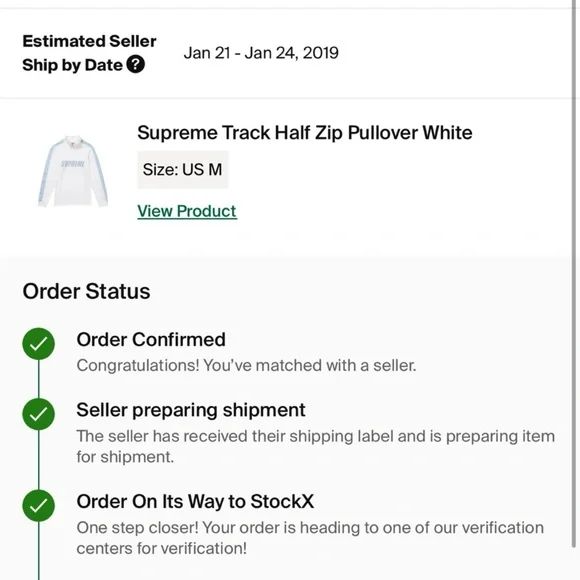Click the Order On Its Way checkmark icon
580x580 pixels.
pos(38,506)
